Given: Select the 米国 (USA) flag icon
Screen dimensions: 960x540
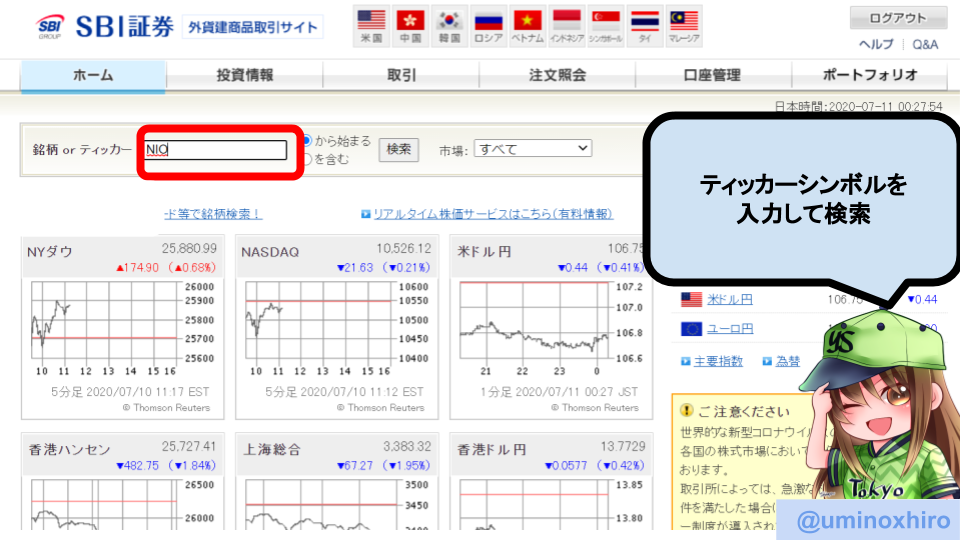Looking at the screenshot, I should [x=371, y=26].
